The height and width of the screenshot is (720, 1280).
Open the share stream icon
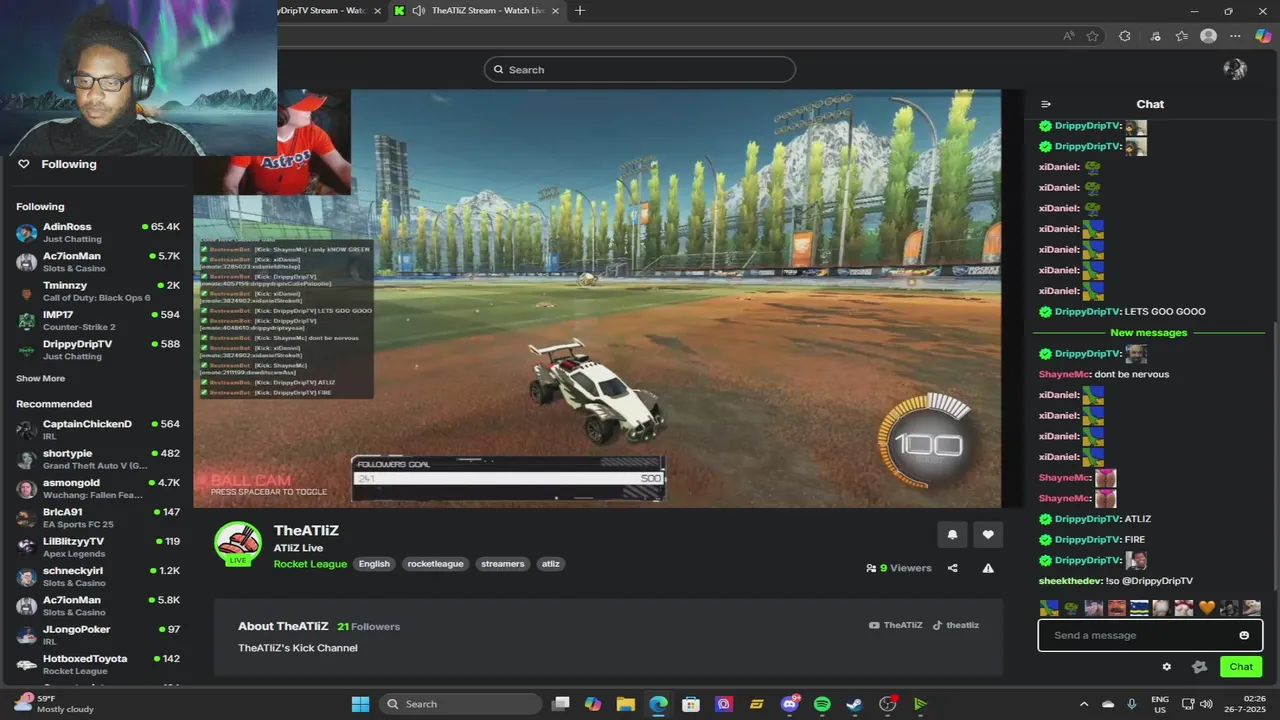(952, 568)
